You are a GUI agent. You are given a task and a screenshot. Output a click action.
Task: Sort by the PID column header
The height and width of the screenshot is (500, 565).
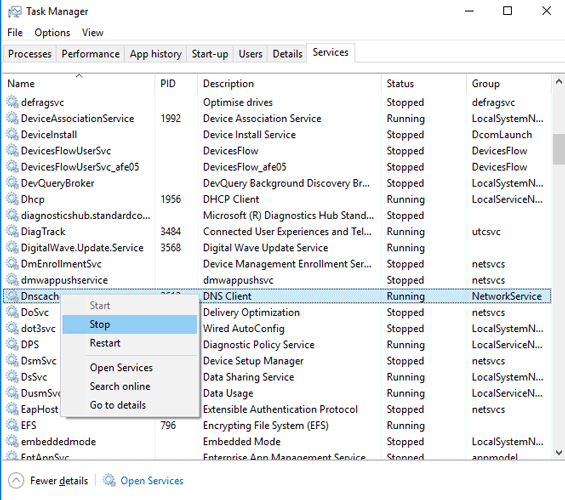(x=176, y=84)
